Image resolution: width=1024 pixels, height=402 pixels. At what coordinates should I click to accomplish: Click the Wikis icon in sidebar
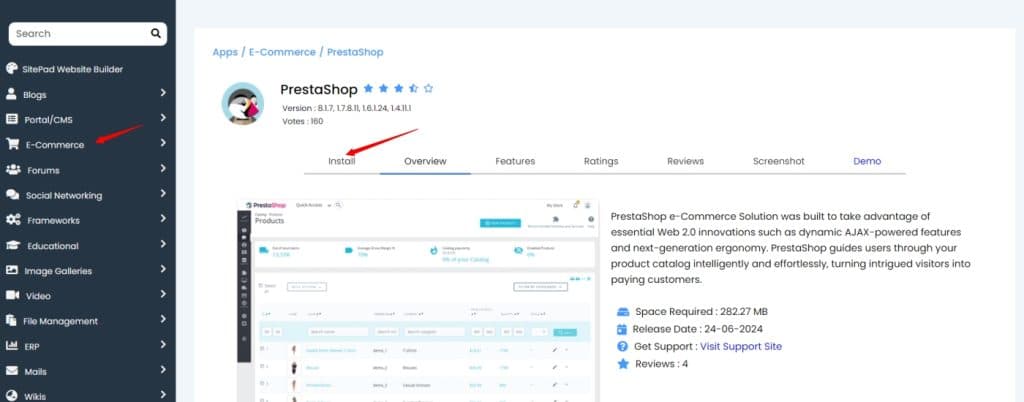click(x=12, y=395)
